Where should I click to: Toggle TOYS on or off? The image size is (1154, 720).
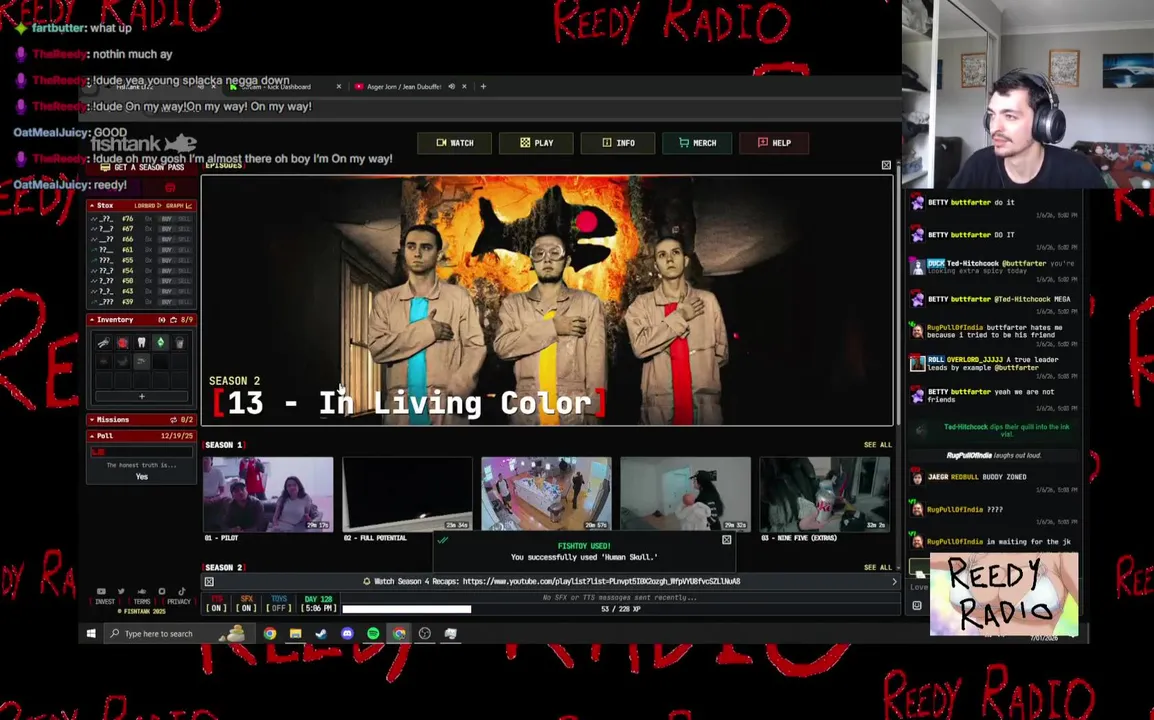pyautogui.click(x=278, y=604)
